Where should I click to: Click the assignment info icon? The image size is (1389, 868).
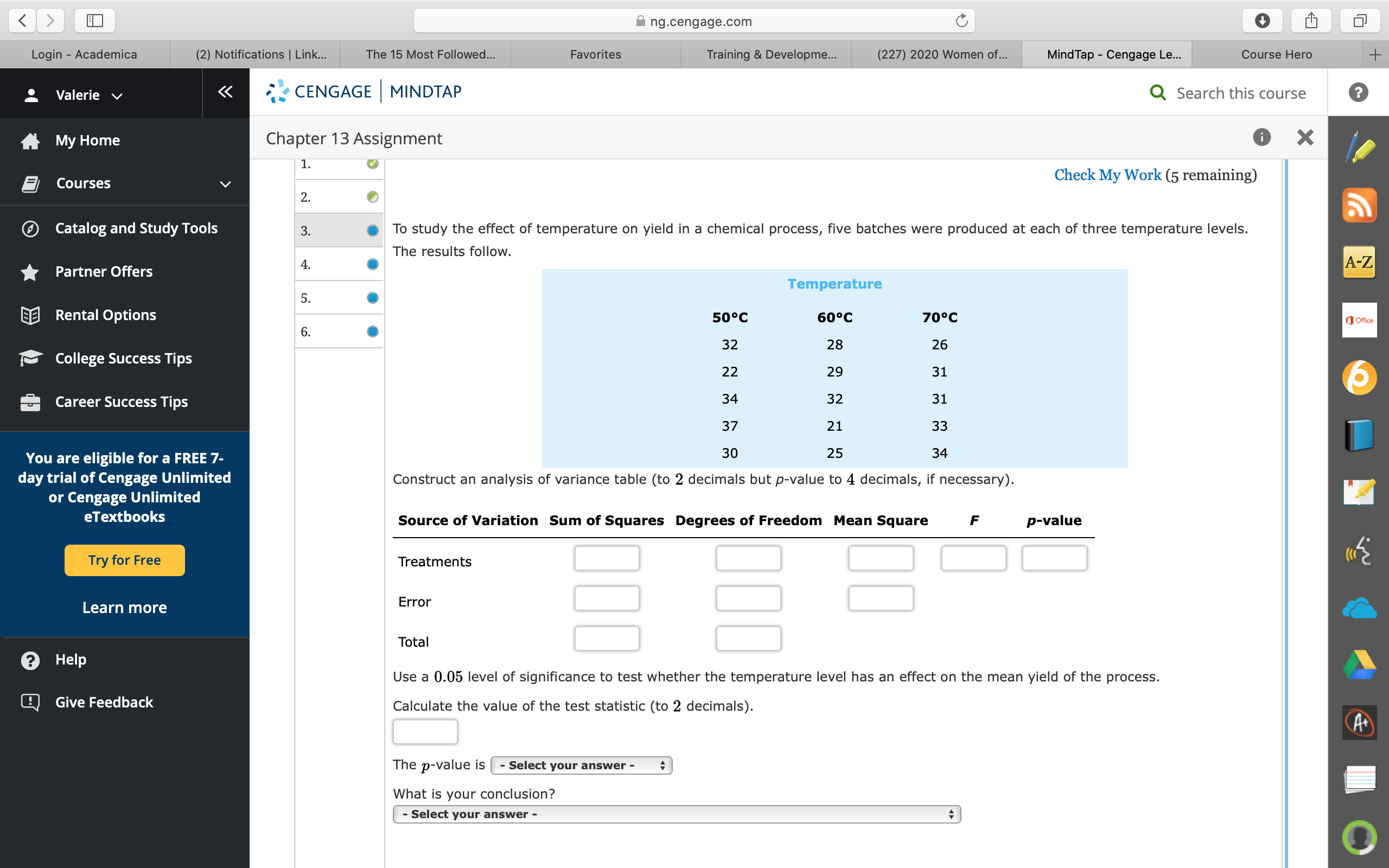click(1261, 137)
